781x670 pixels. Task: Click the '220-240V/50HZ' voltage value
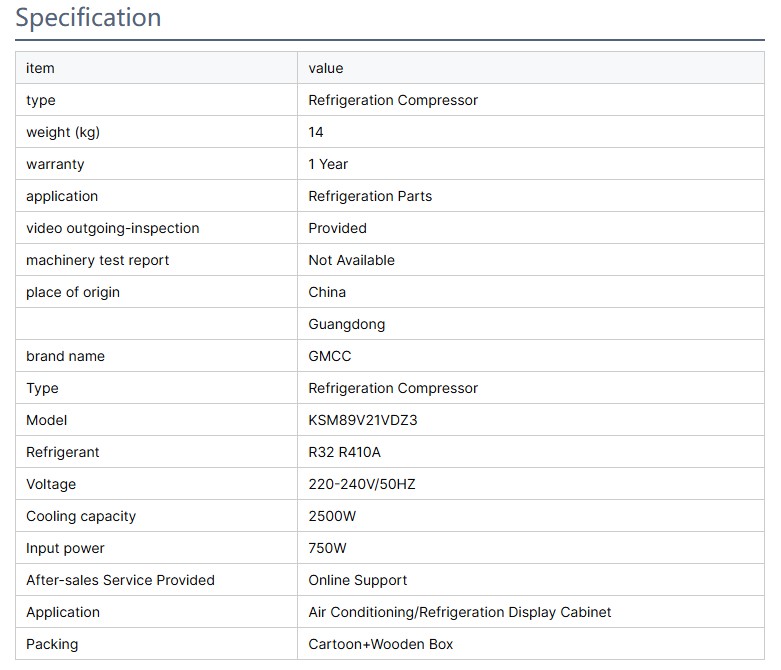coord(361,484)
